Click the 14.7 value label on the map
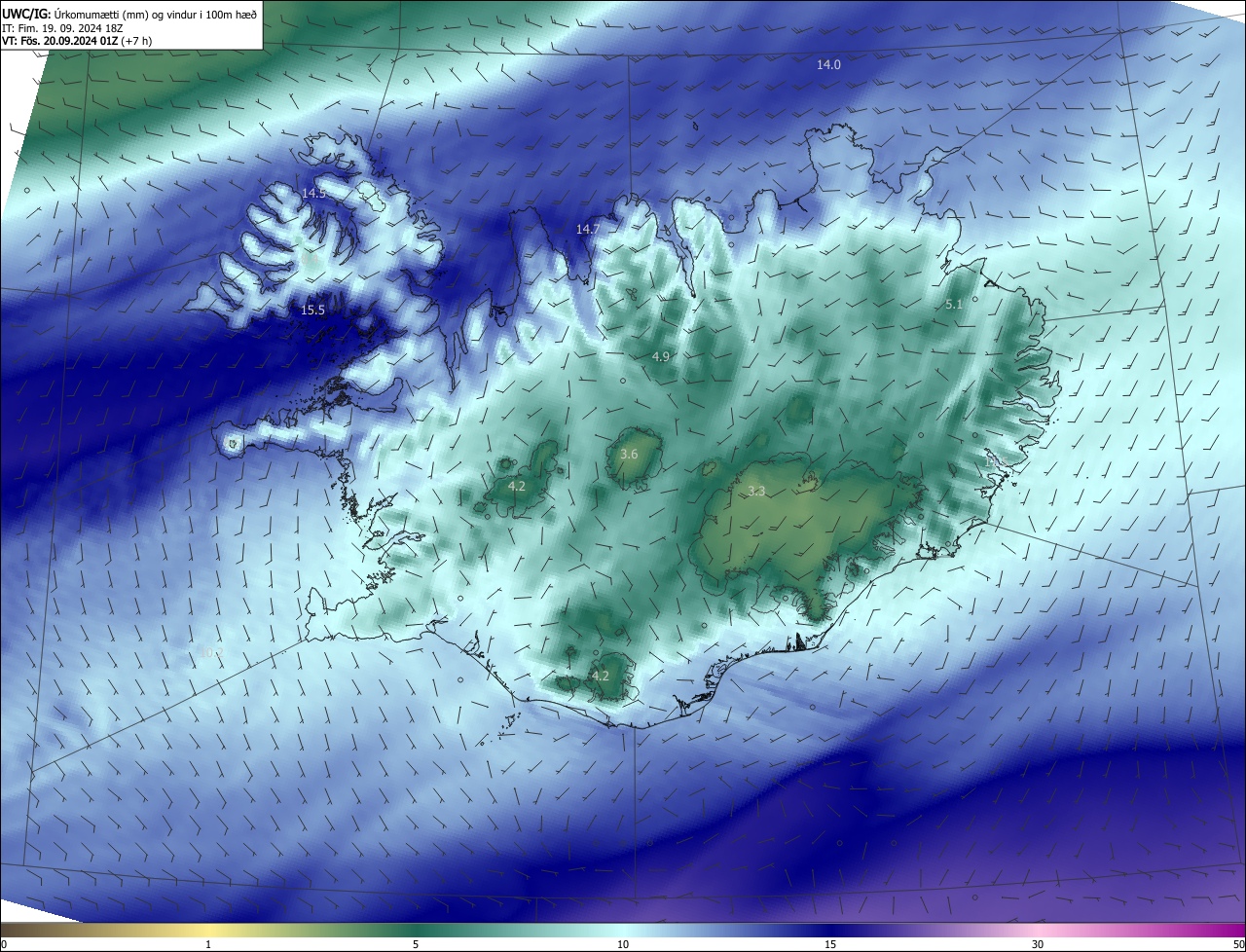Screen dimensions: 1246x952 pyautogui.click(x=588, y=229)
